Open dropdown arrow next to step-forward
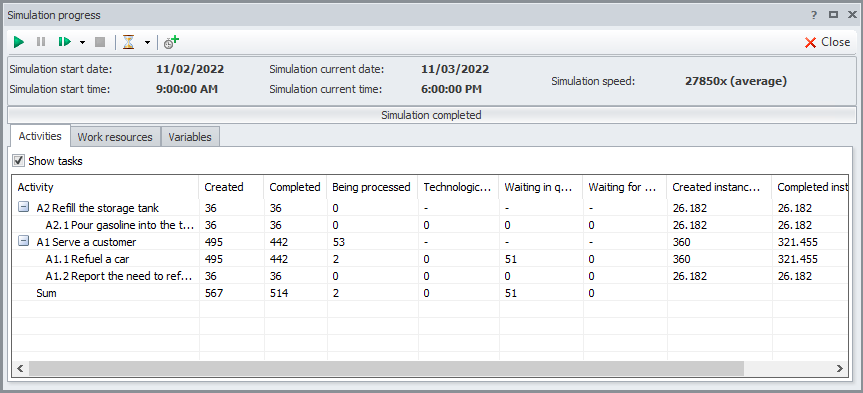Image resolution: width=863 pixels, height=393 pixels. [x=83, y=42]
